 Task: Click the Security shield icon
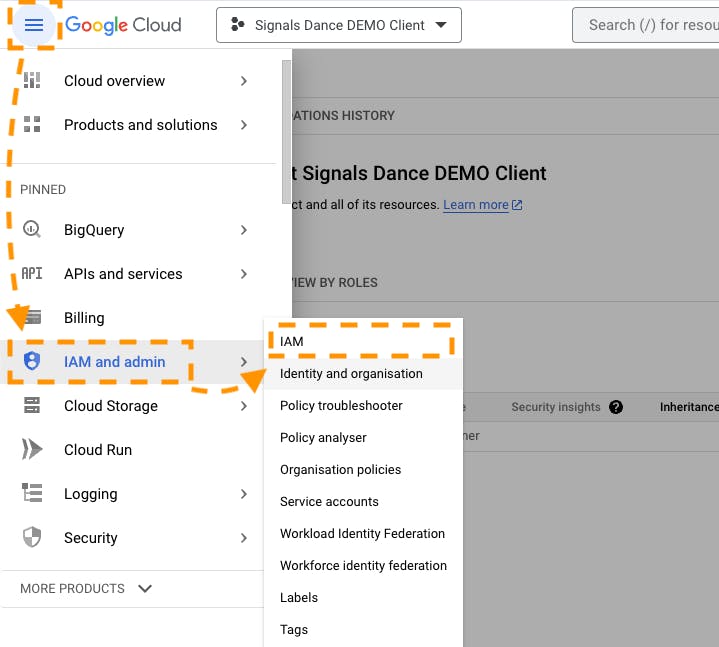click(x=32, y=537)
